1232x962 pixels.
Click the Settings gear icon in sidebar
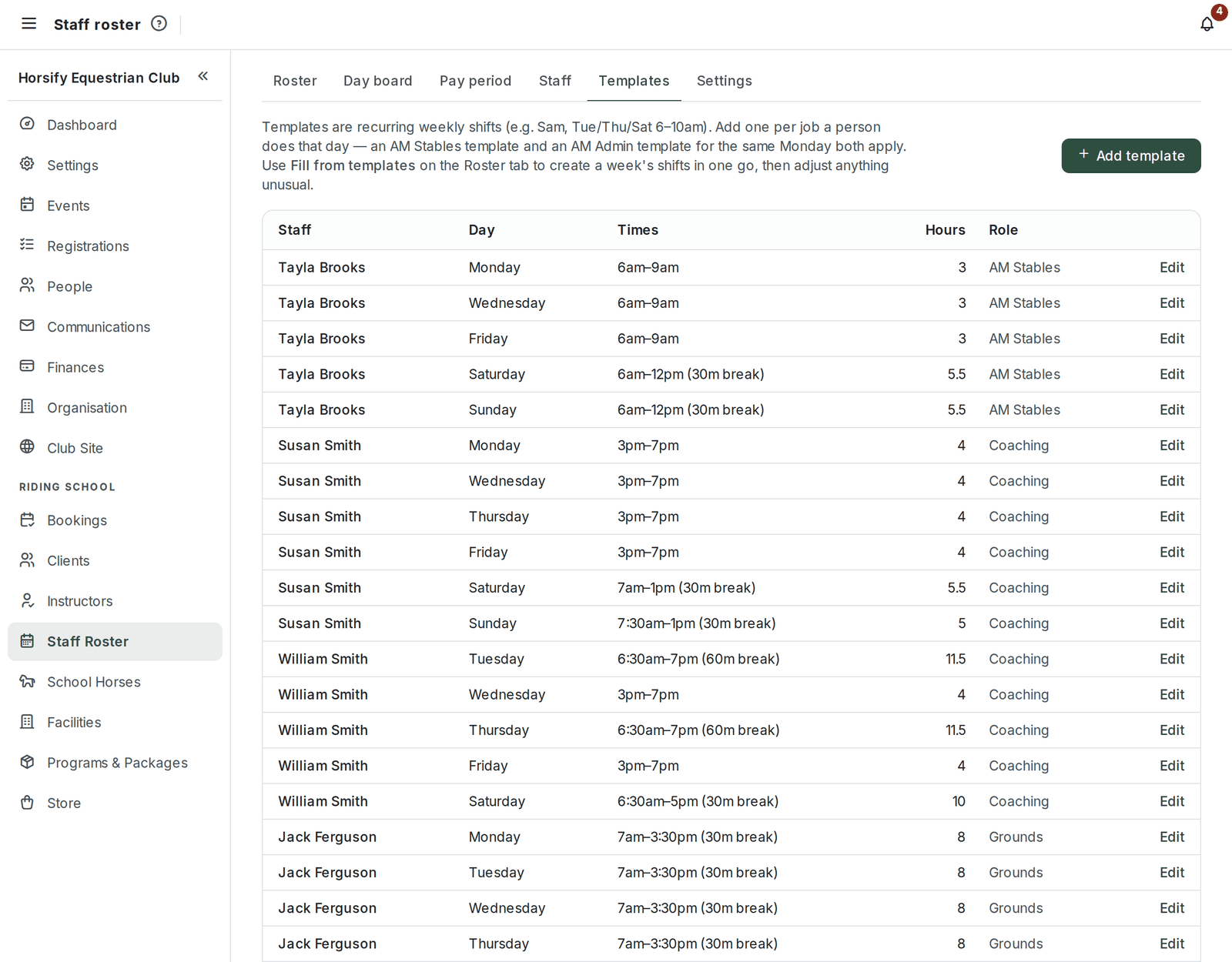click(x=27, y=164)
